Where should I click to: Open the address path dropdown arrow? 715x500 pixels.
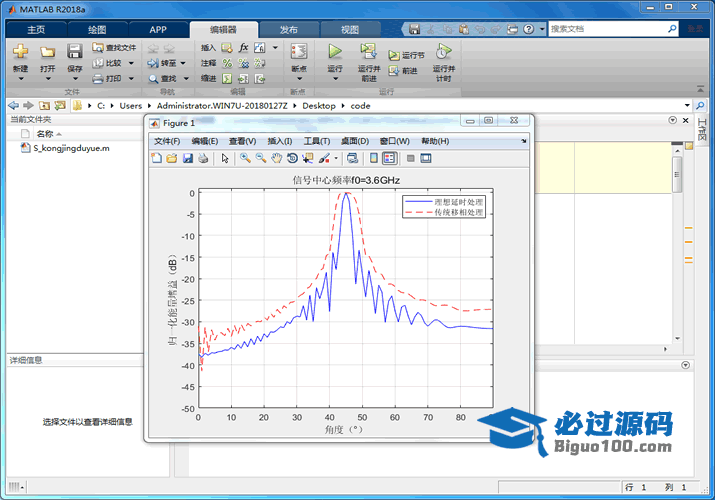(687, 105)
